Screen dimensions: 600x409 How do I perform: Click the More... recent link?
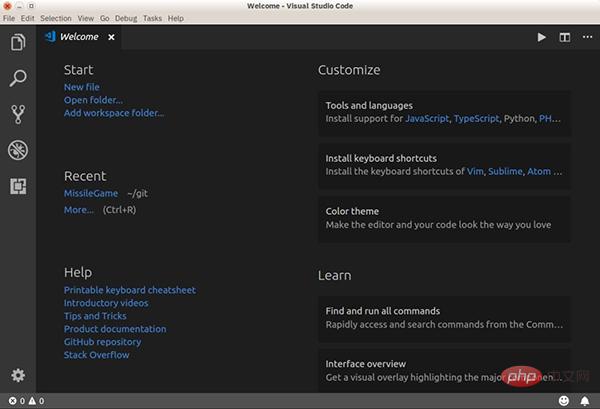point(78,210)
